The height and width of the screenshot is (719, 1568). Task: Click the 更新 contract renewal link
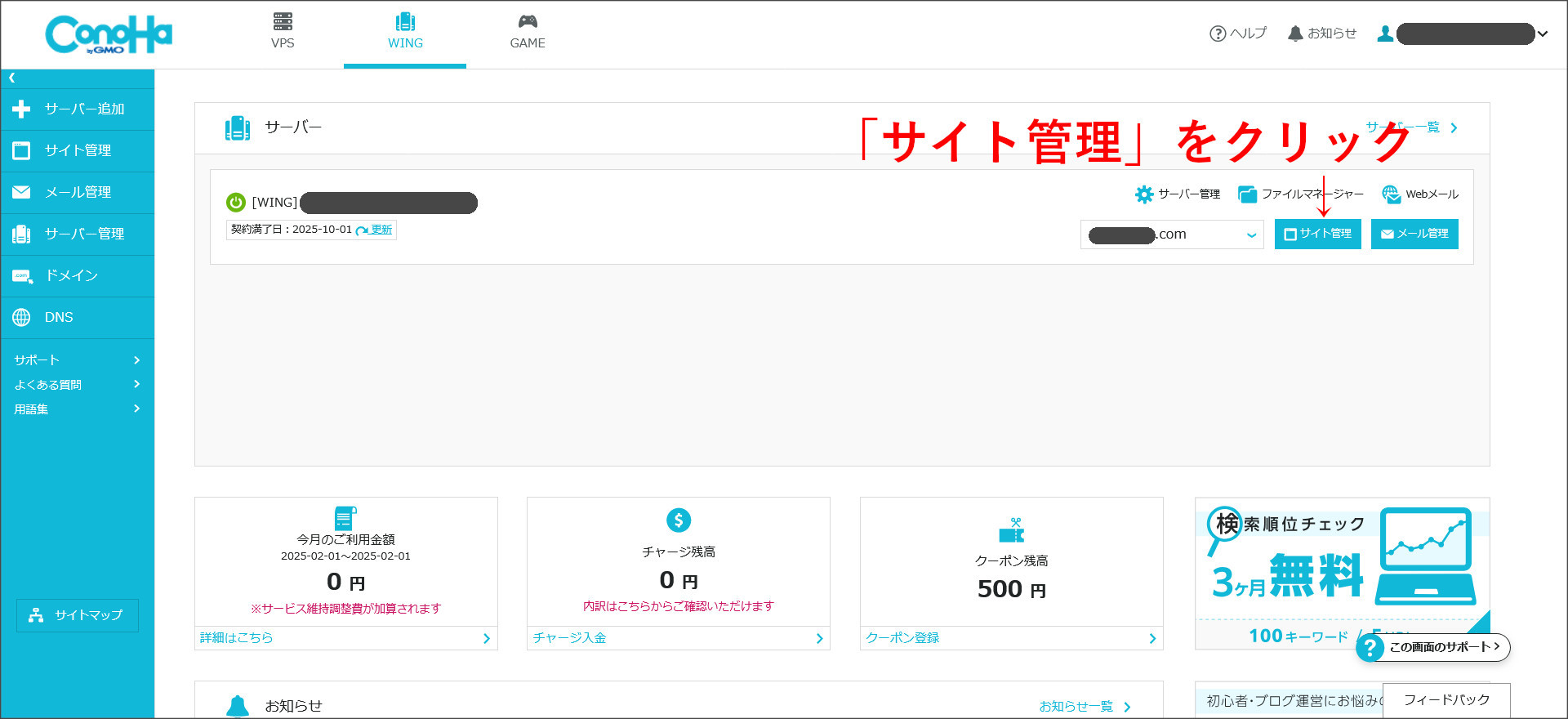click(381, 230)
